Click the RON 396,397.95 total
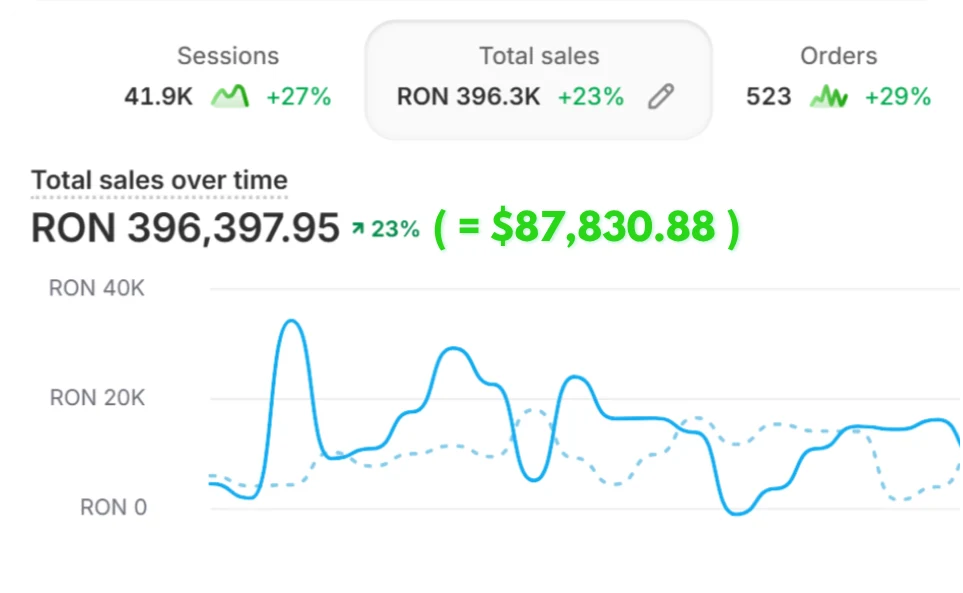The width and height of the screenshot is (963, 593). click(x=185, y=228)
